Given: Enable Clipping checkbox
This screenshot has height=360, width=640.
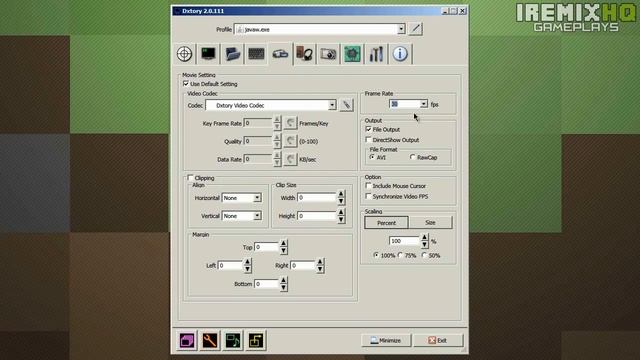Looking at the screenshot, I should click(191, 178).
